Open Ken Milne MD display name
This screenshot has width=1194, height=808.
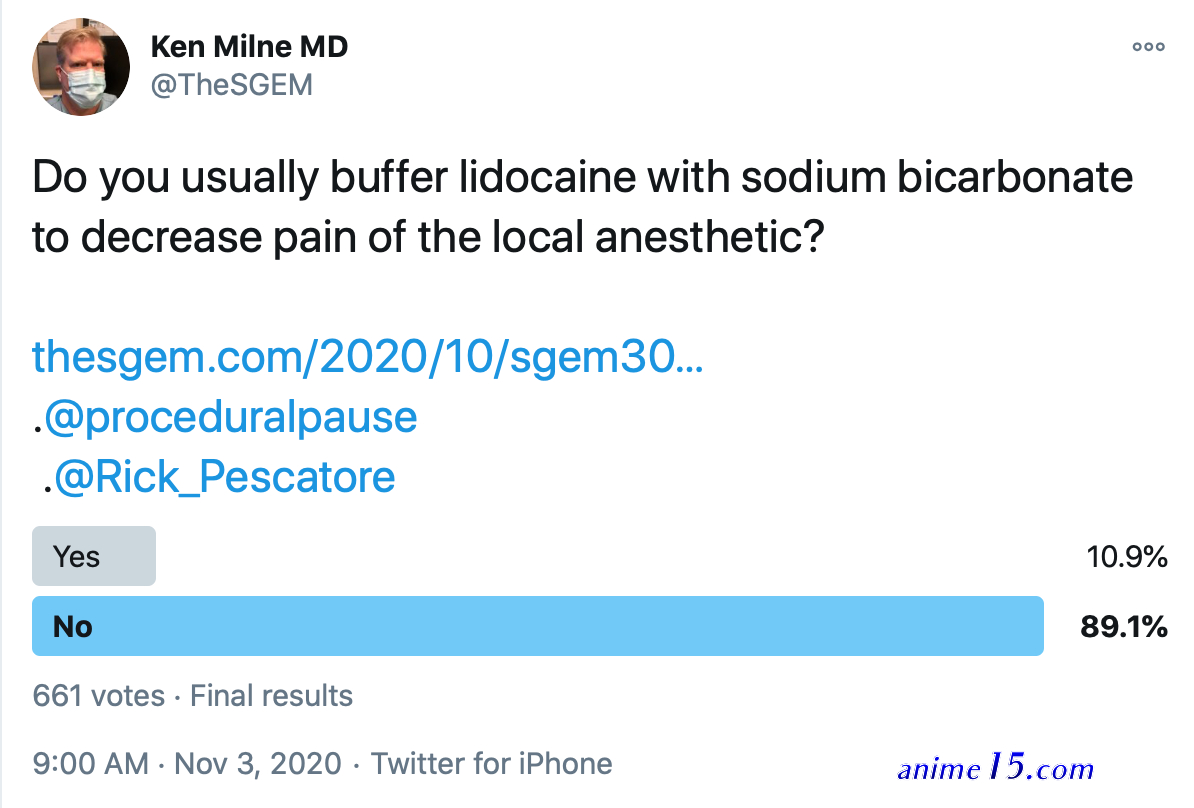(x=249, y=47)
